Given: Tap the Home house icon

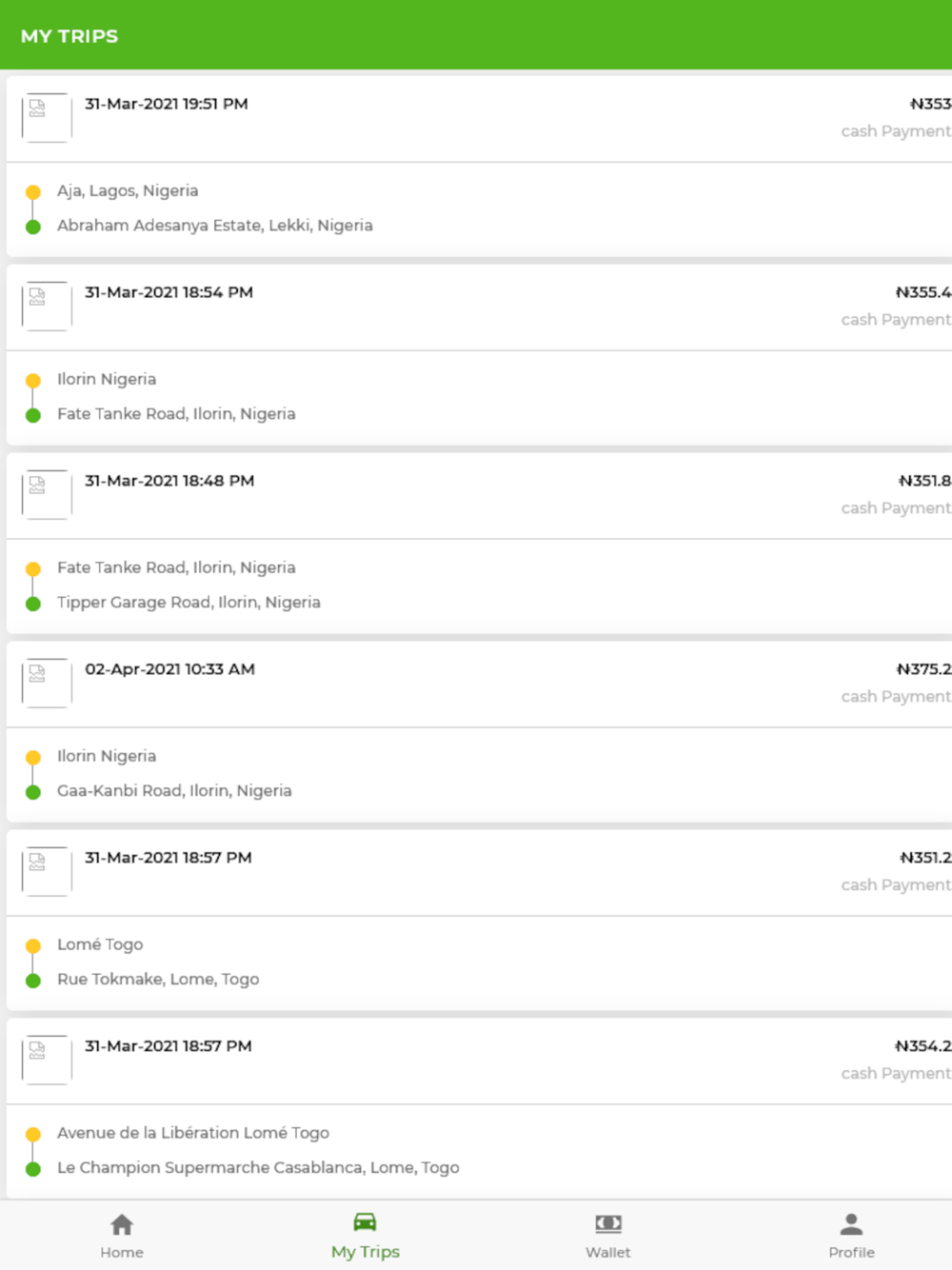Looking at the screenshot, I should click(x=122, y=1224).
